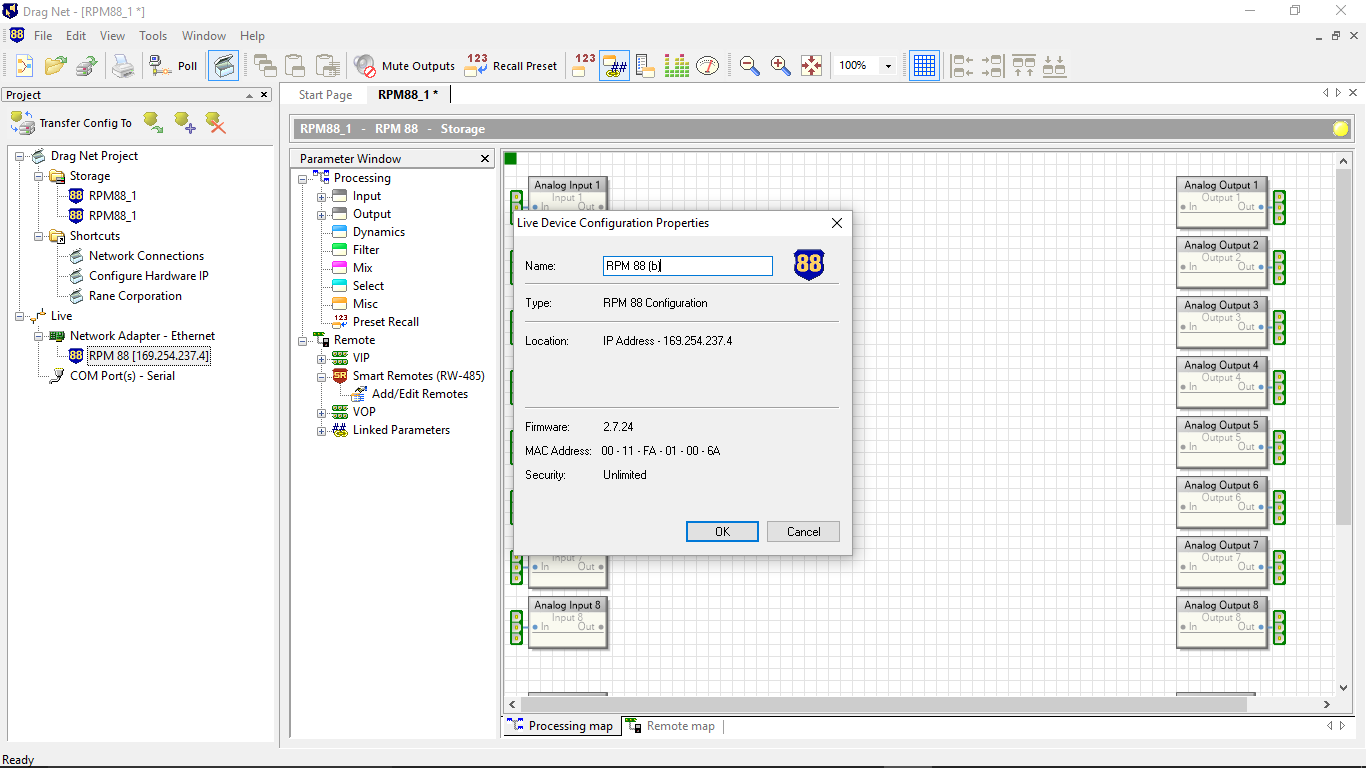The width and height of the screenshot is (1366, 768).
Task: Close the Live Device Configuration Properties dialog
Action: click(837, 223)
